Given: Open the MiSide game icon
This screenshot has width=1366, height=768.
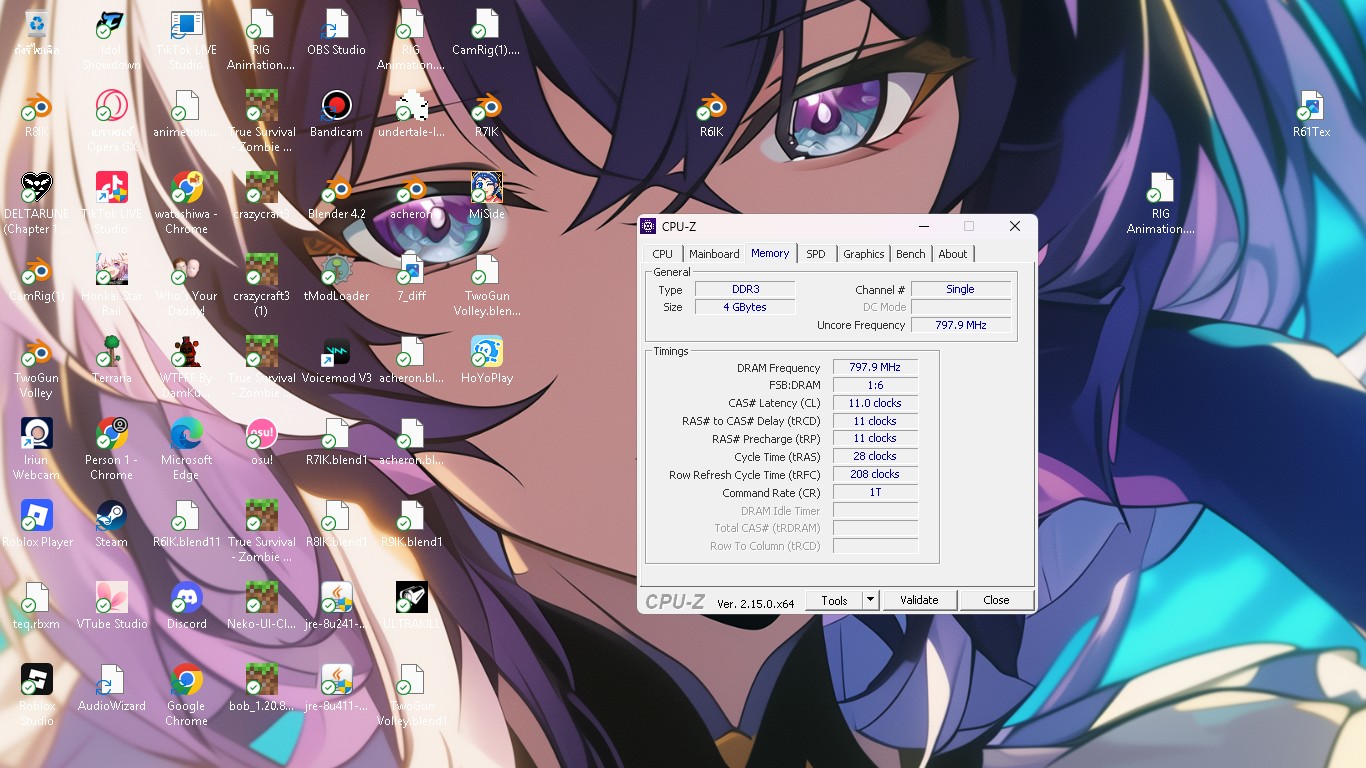Looking at the screenshot, I should coord(486,196).
